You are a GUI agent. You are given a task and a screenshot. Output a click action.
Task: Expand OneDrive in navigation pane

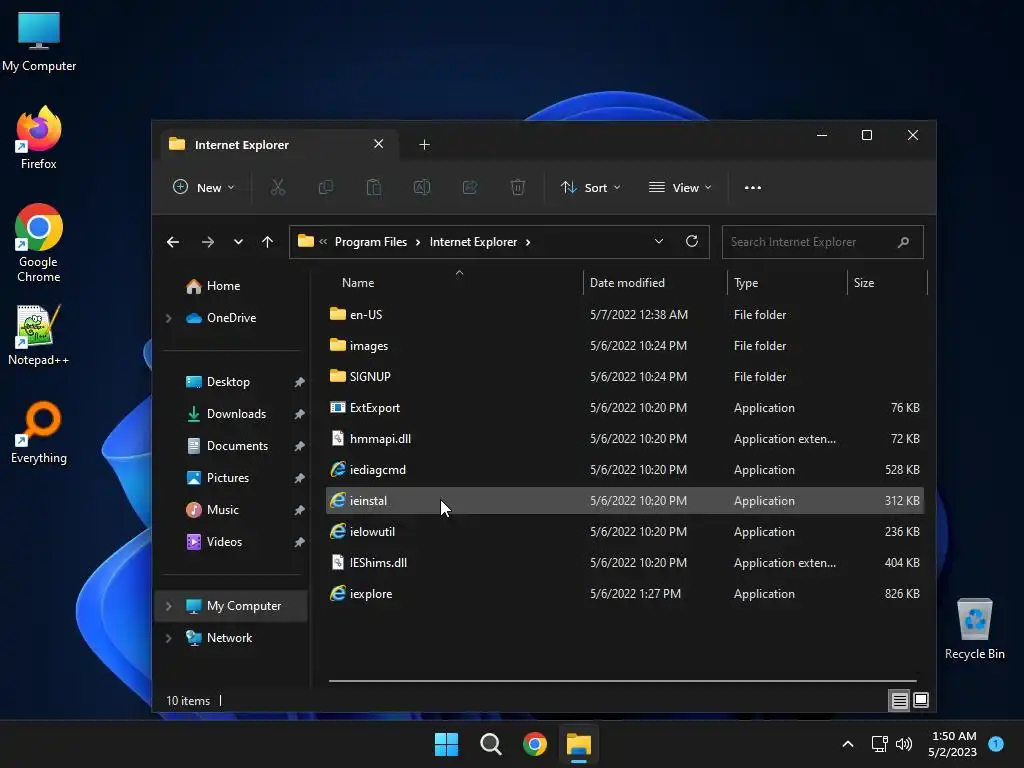[x=168, y=318]
